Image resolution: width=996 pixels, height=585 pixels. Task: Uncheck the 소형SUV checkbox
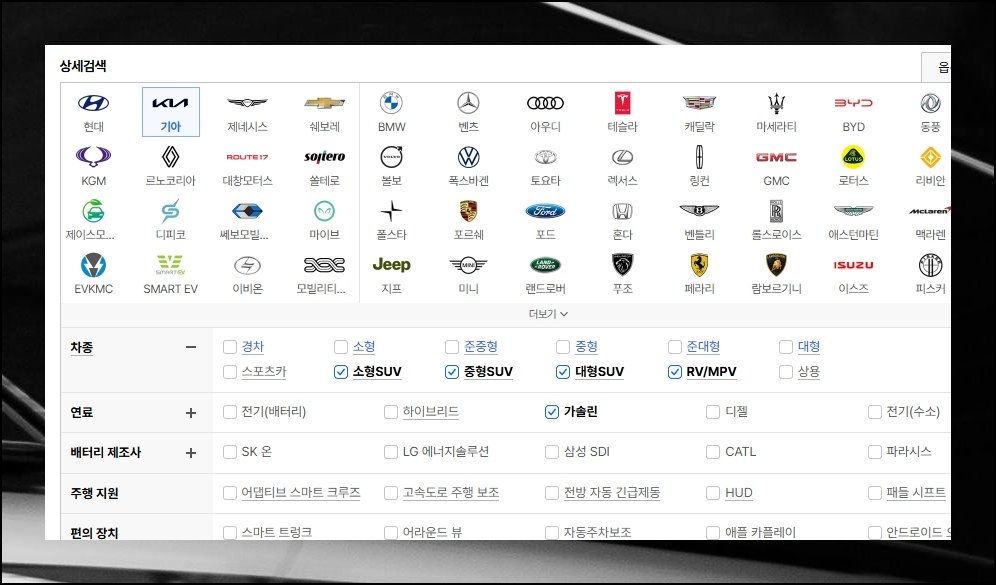coord(341,372)
